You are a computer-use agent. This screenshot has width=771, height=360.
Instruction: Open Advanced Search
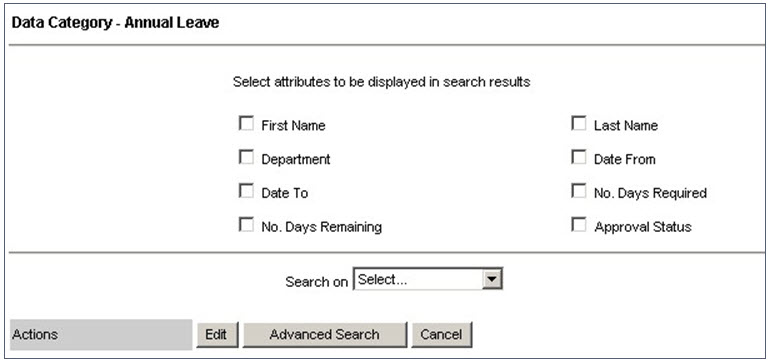[325, 335]
